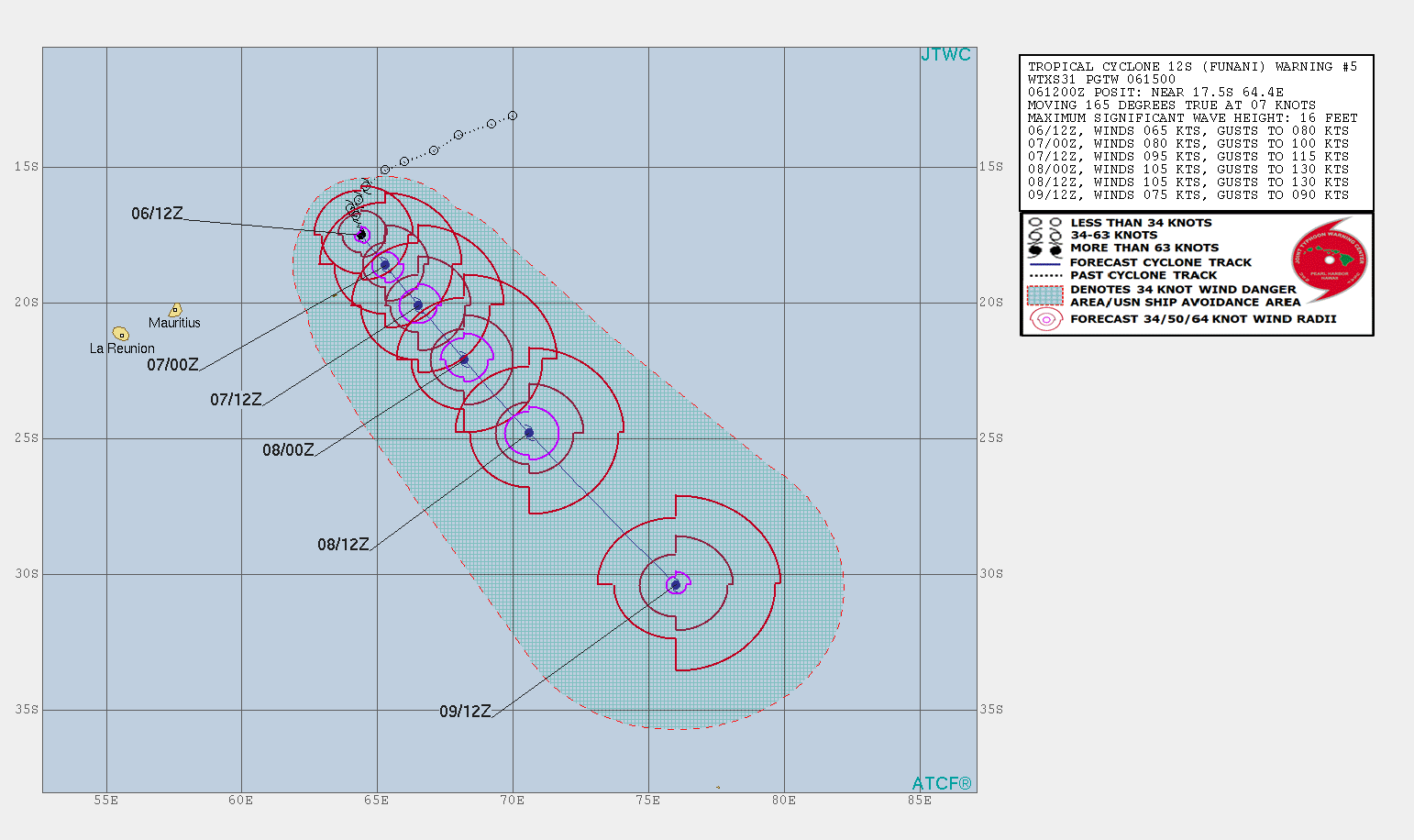Click the 06/12Z current cyclone position marker
The height and width of the screenshot is (840, 1414).
coord(361,235)
